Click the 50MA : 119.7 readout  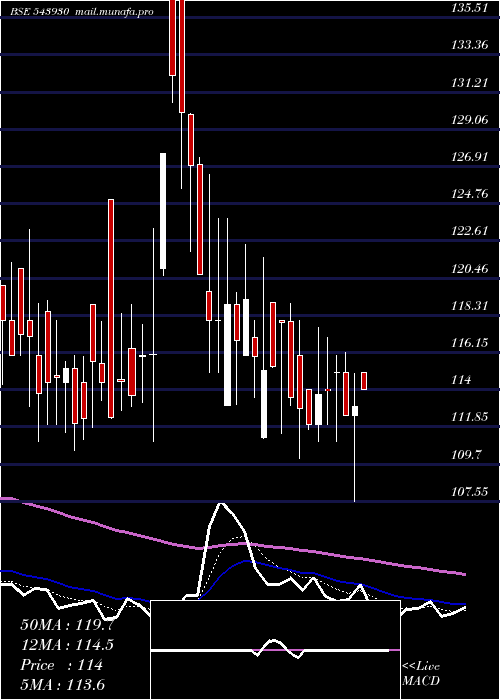(67, 625)
